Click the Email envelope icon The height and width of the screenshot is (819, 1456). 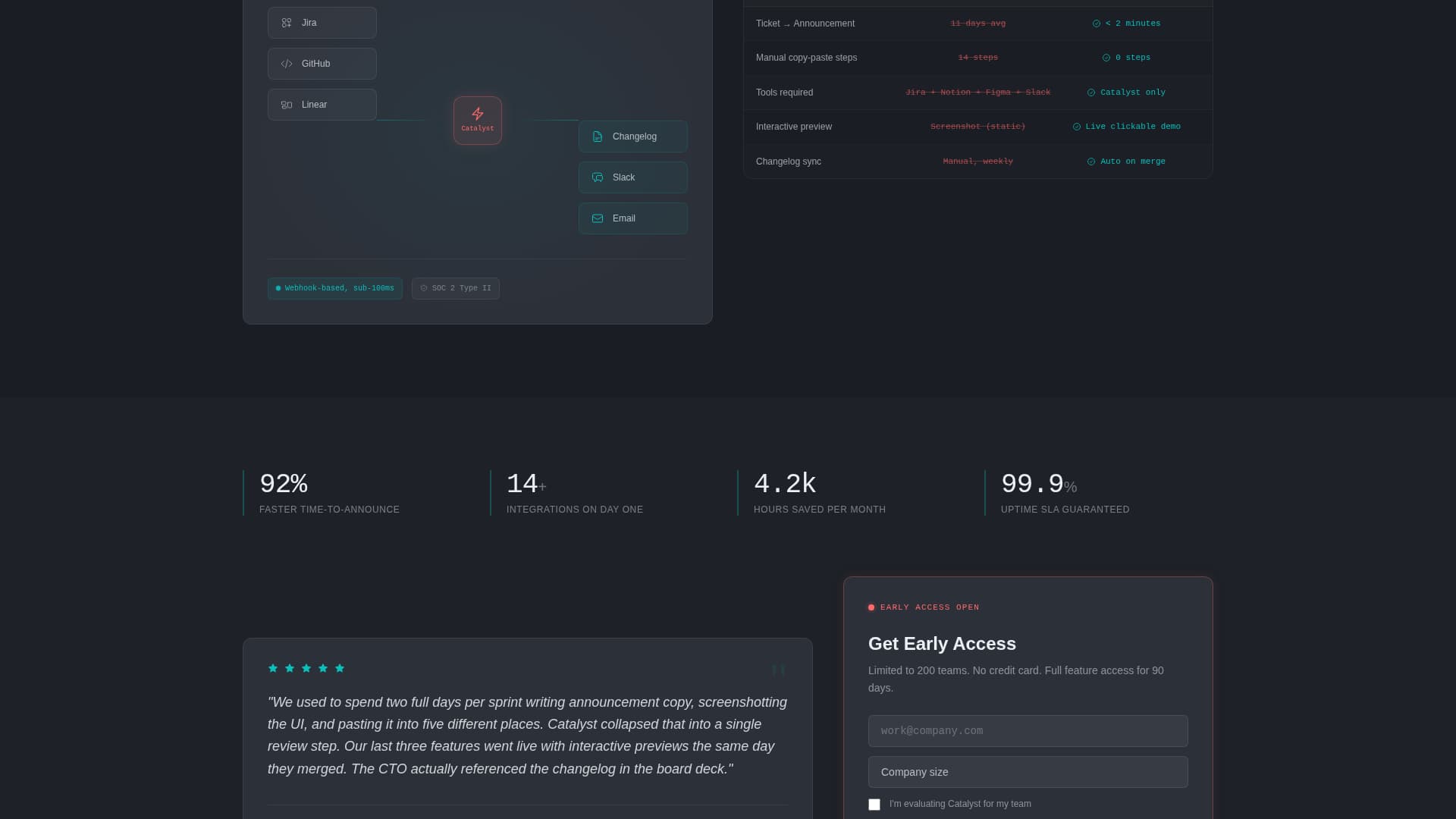598,218
